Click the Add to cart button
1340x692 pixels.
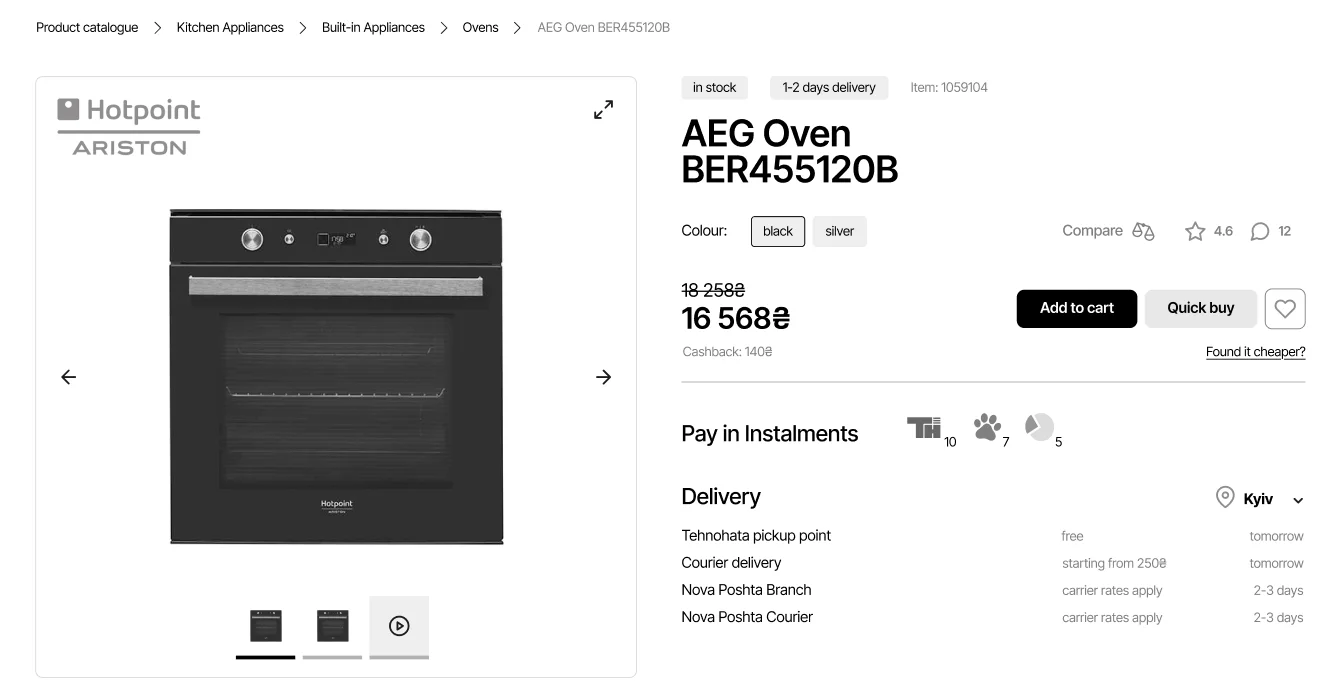click(x=1076, y=308)
